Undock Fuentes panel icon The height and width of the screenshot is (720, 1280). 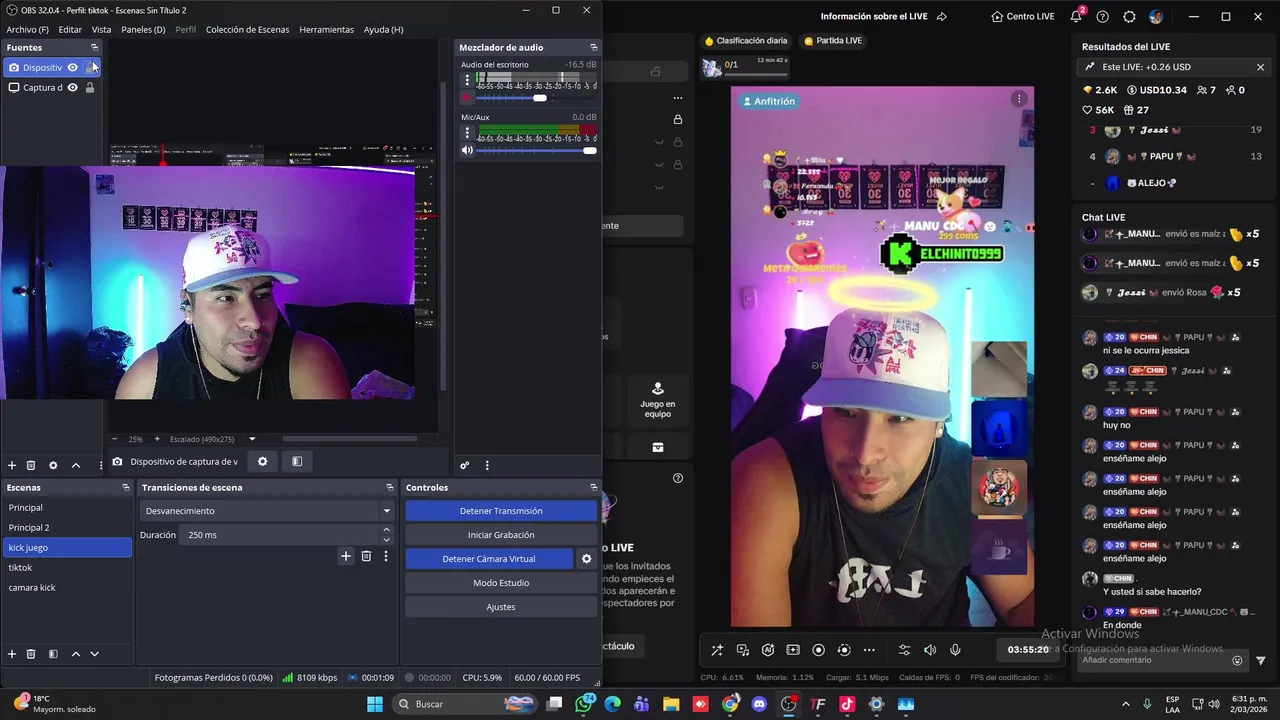[95, 47]
